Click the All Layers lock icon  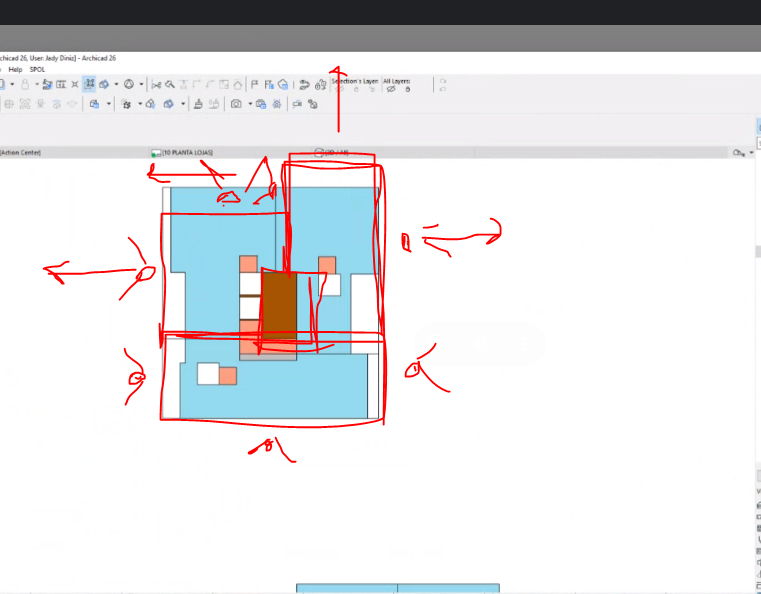[x=408, y=89]
